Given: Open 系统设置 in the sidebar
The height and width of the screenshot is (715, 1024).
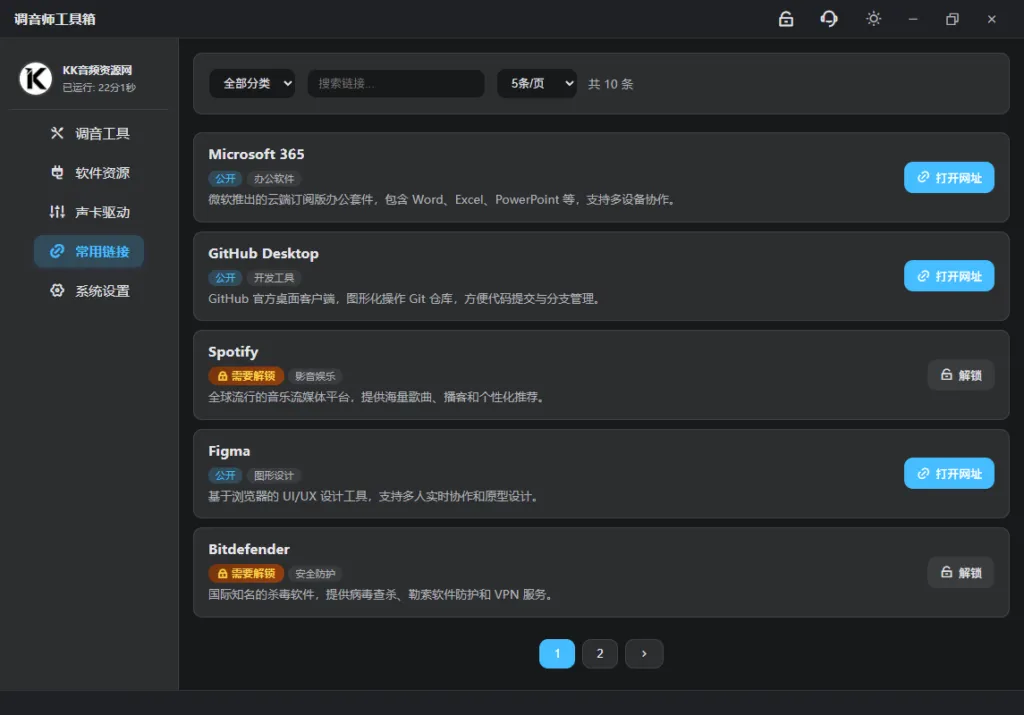Looking at the screenshot, I should [x=89, y=291].
